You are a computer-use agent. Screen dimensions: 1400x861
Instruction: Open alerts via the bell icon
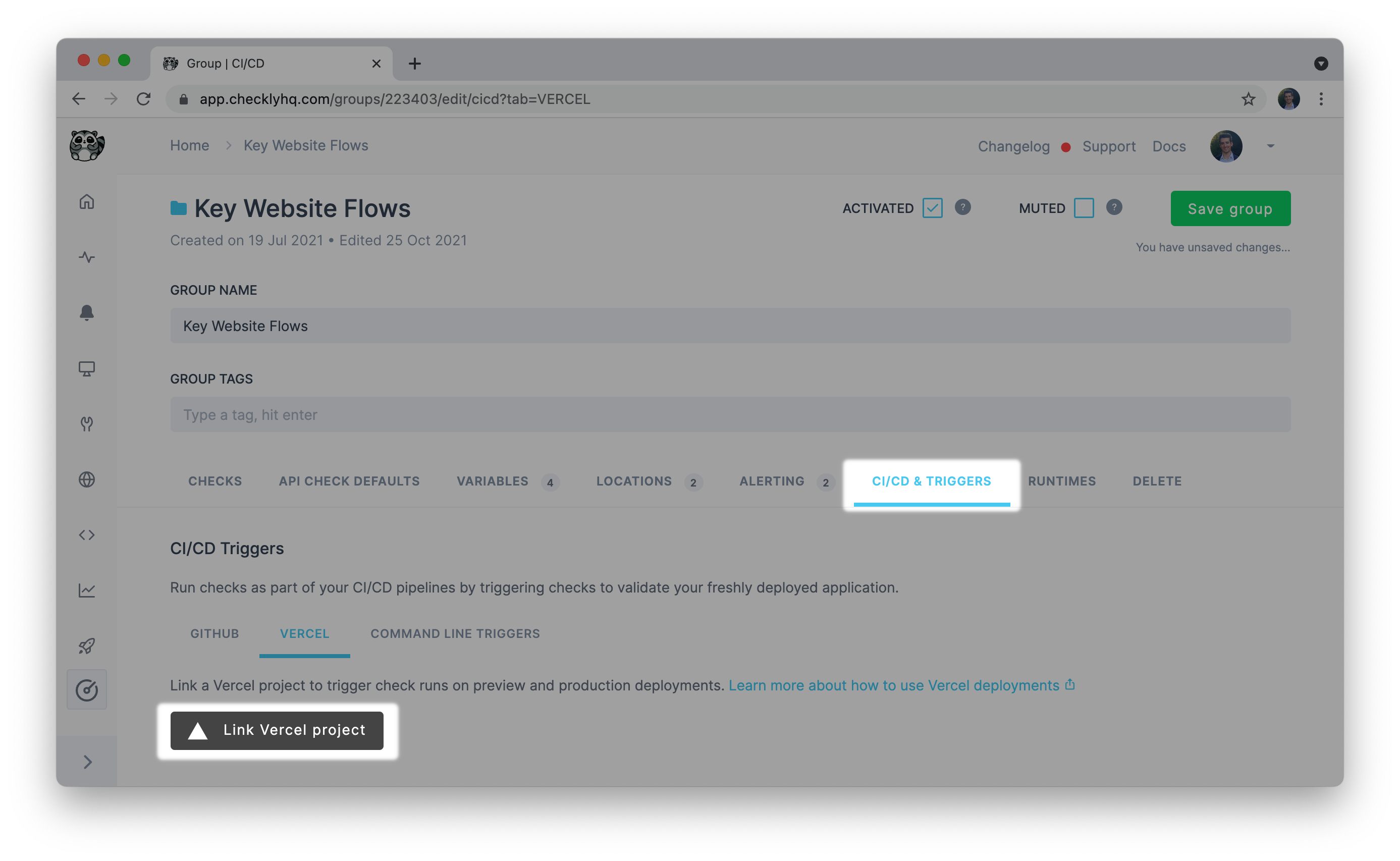click(x=86, y=312)
